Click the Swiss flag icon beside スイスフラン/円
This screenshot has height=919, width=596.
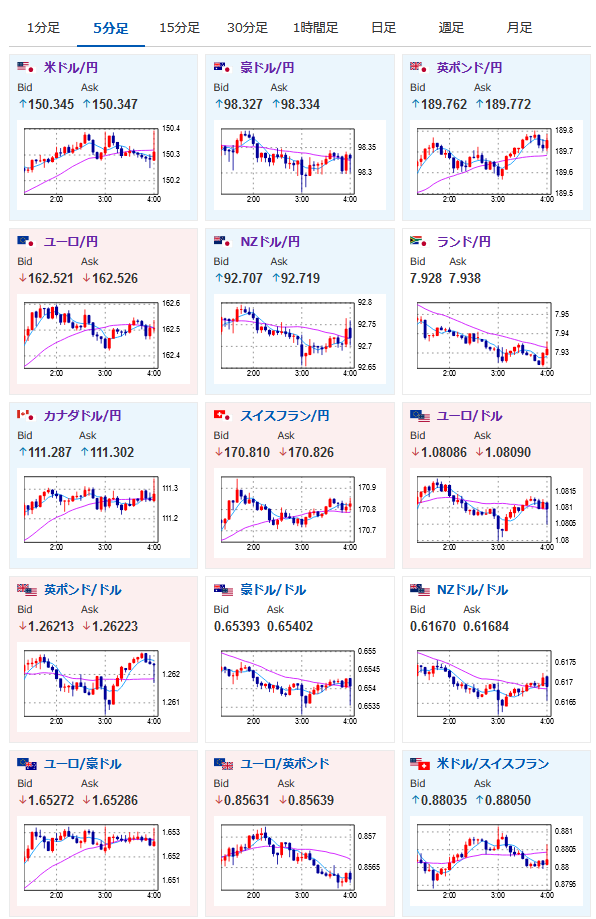222,415
